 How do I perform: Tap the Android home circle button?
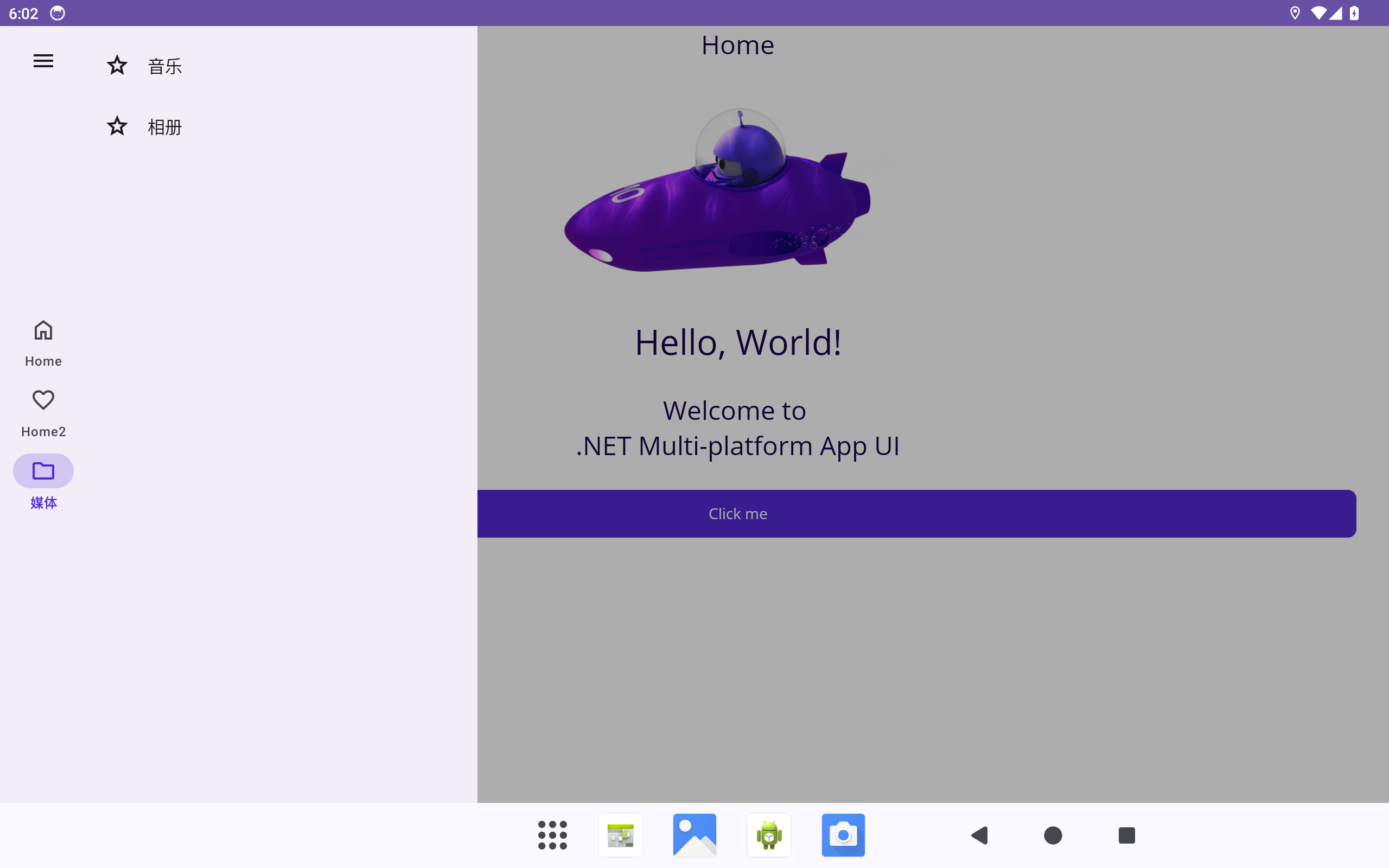click(x=1053, y=835)
